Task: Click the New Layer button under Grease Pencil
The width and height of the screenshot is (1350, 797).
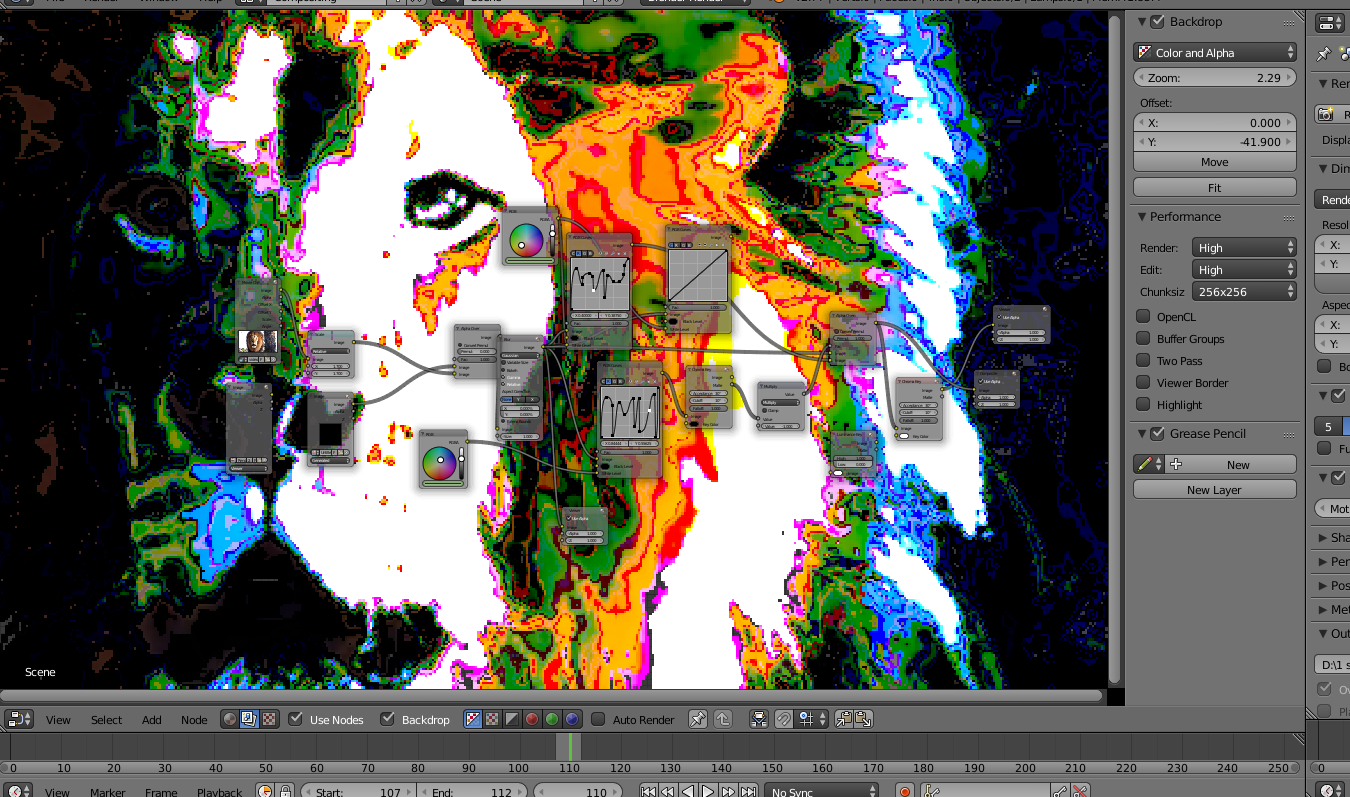Action: (x=1214, y=489)
